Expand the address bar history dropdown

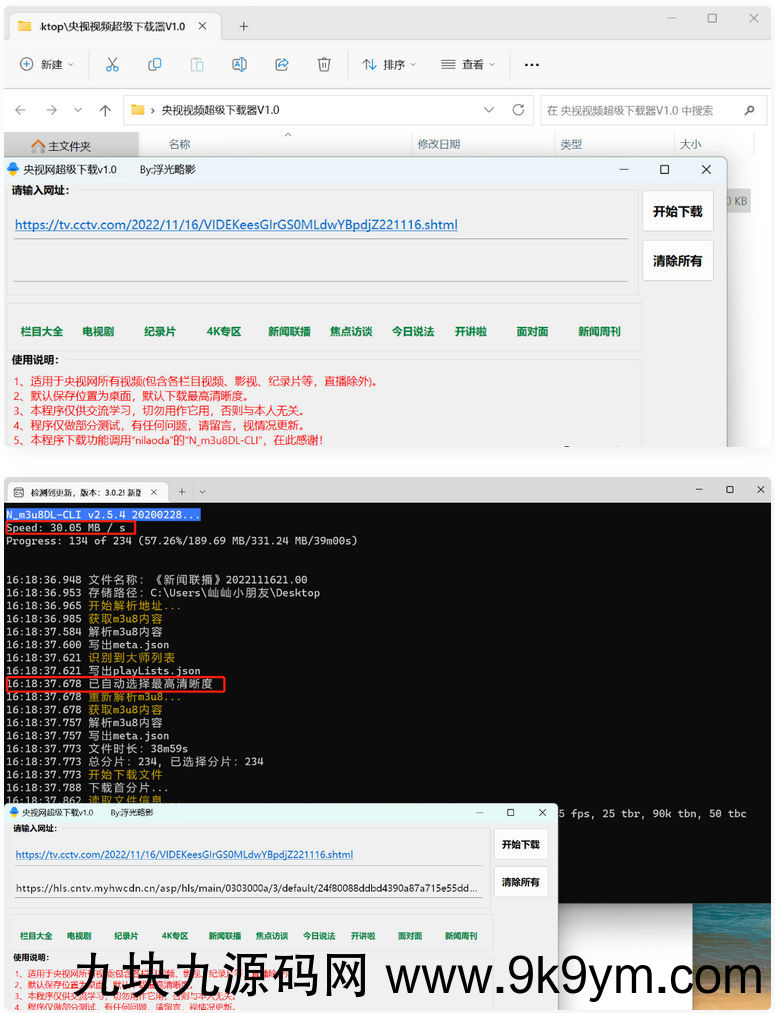[x=489, y=110]
